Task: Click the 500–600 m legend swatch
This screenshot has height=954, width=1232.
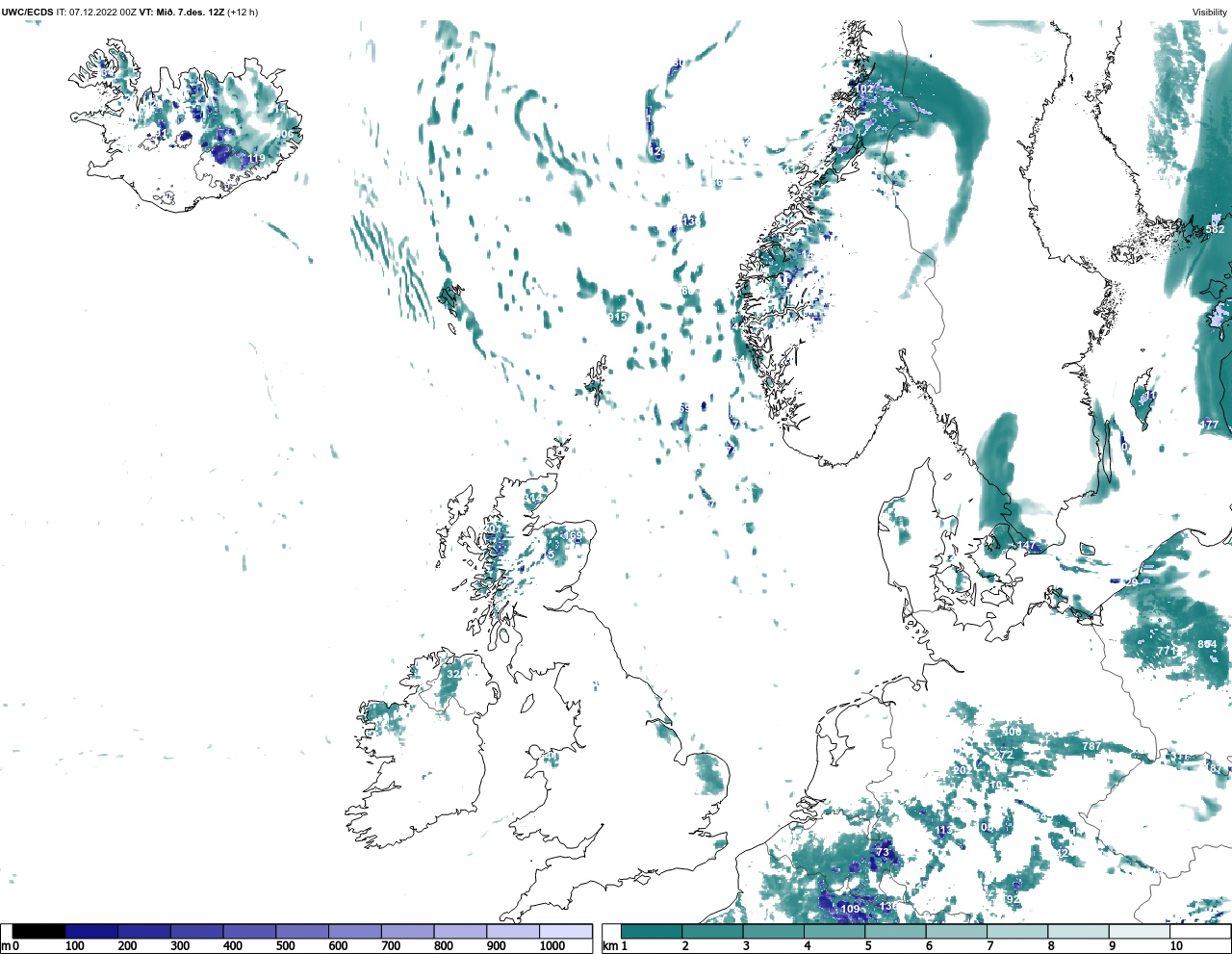Action: [x=302, y=932]
